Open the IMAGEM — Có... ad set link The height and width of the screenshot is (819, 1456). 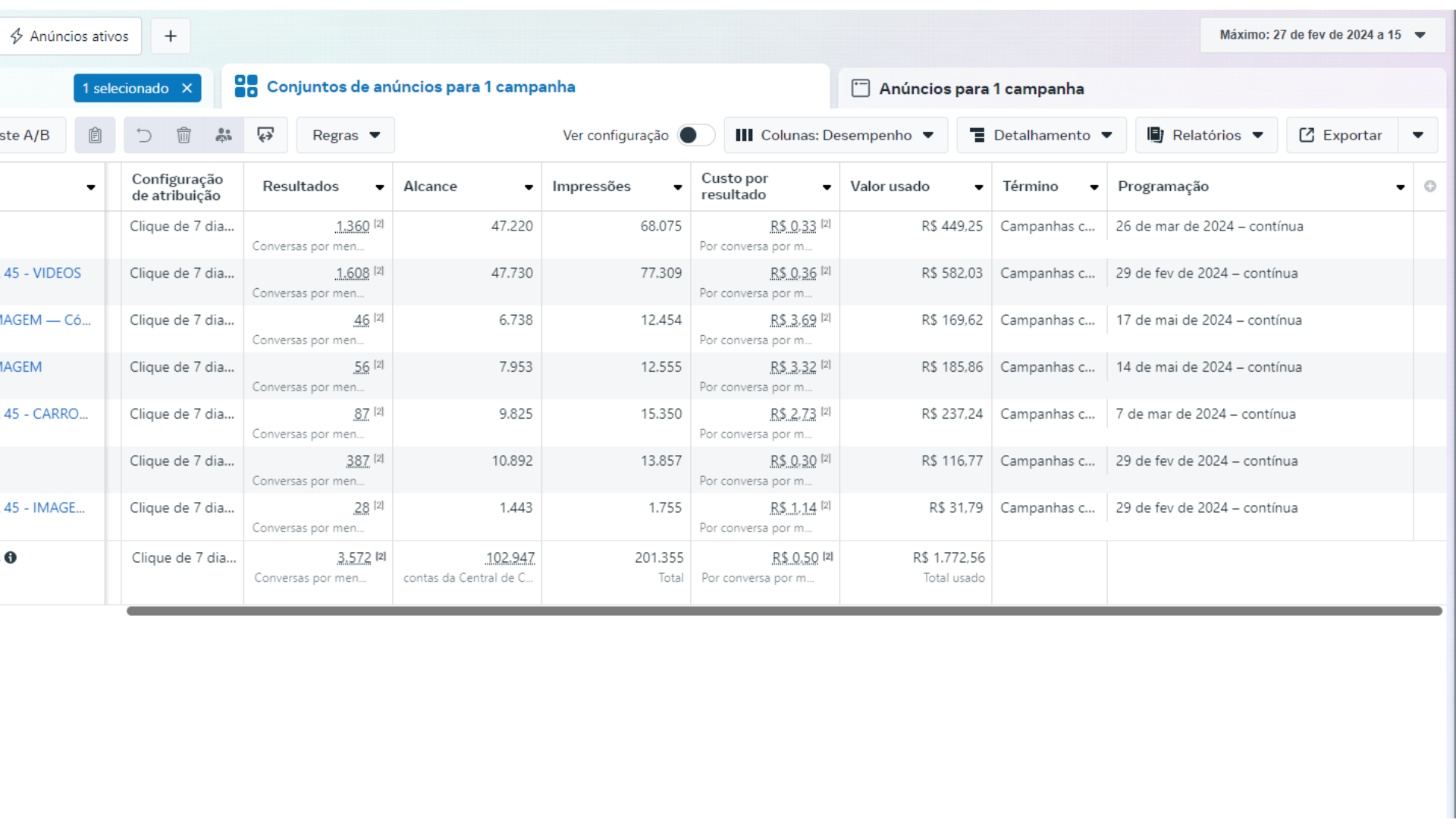tap(45, 320)
